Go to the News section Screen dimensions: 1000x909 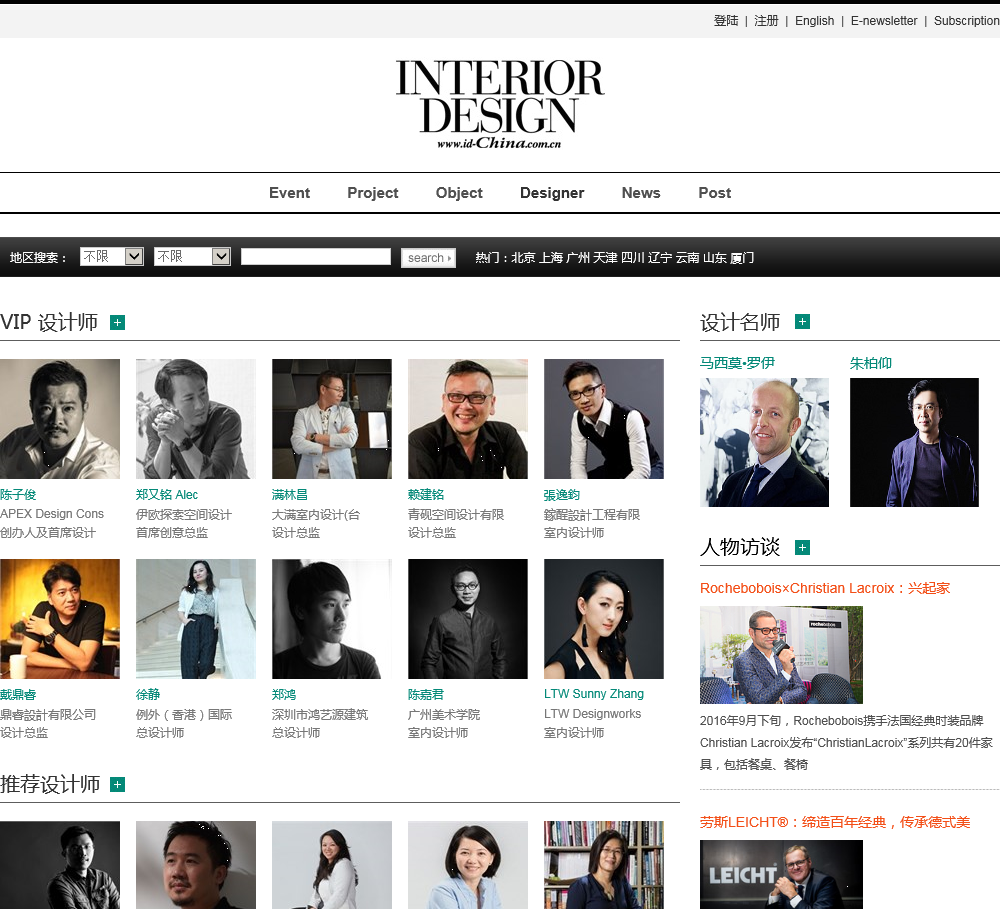[641, 193]
